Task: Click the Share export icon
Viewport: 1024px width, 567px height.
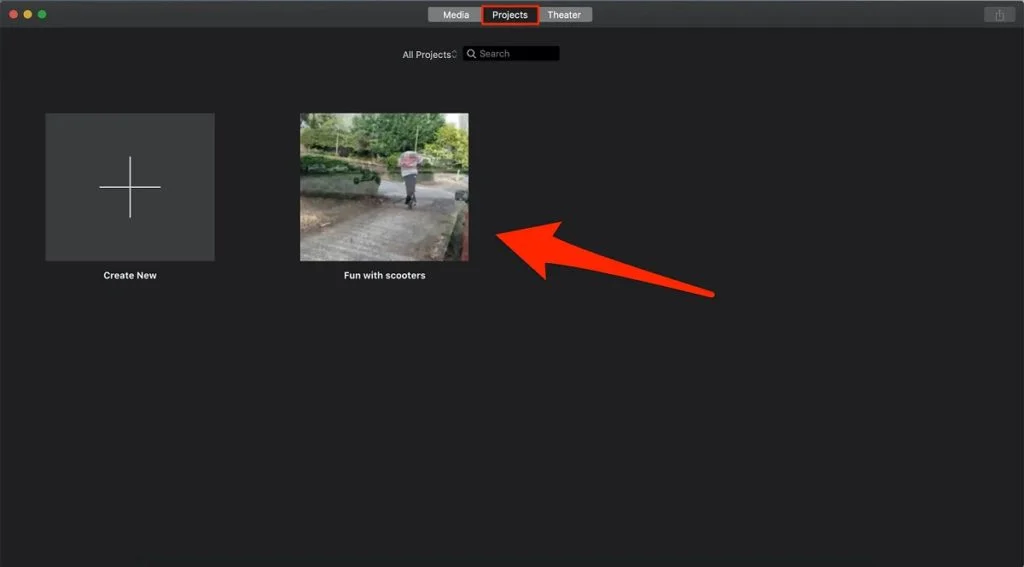Action: [x=998, y=15]
